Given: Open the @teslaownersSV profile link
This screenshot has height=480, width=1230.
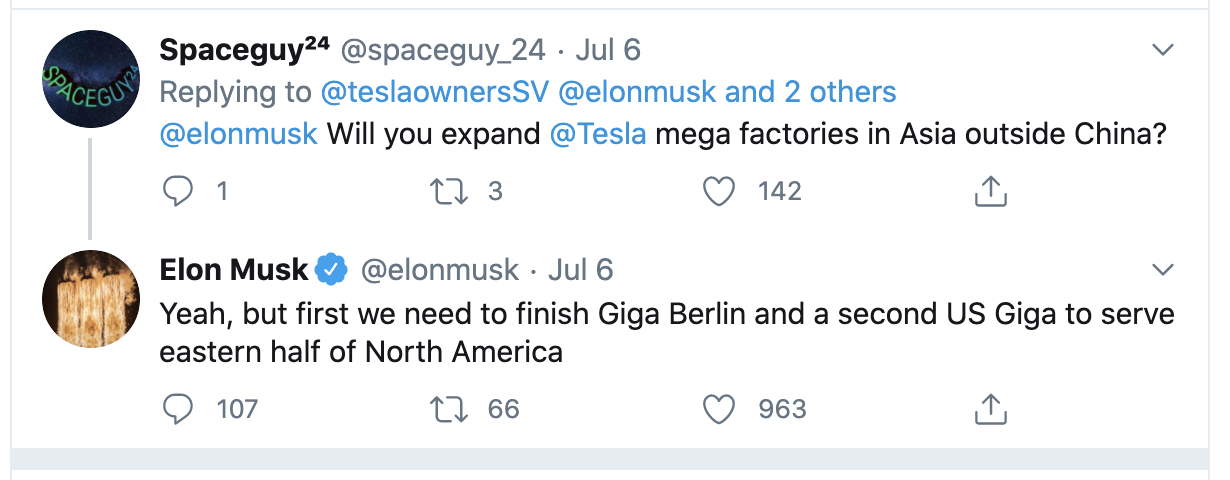Looking at the screenshot, I should click(434, 92).
